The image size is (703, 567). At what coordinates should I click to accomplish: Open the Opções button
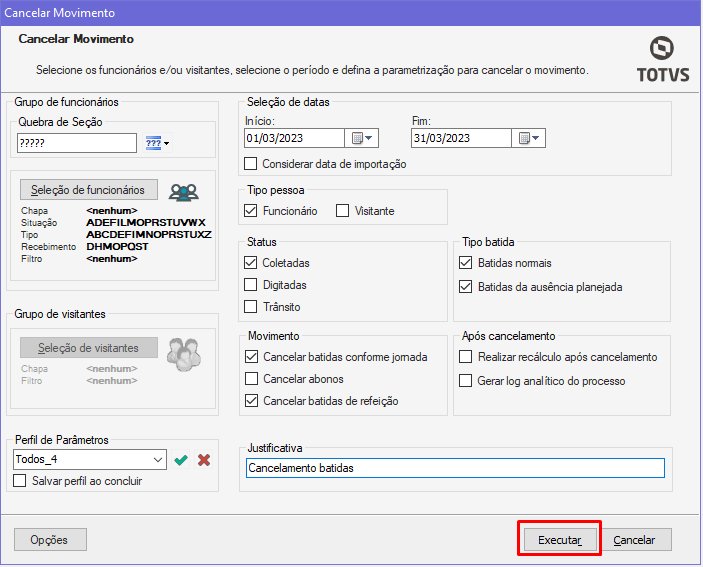click(50, 540)
